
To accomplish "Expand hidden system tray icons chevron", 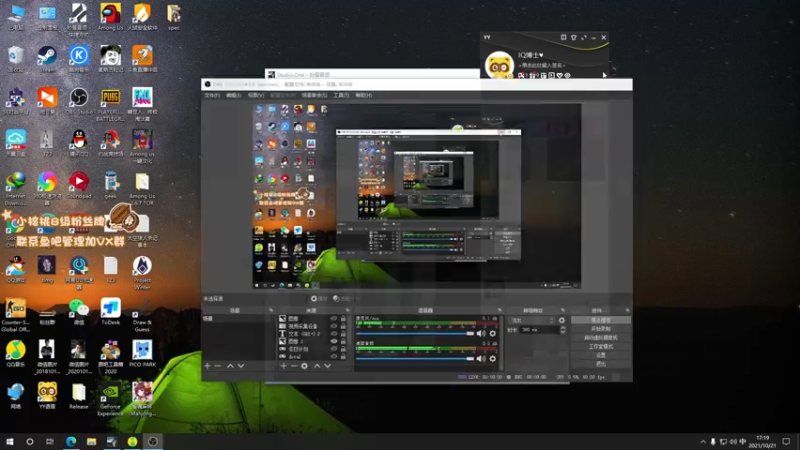I will coord(703,442).
